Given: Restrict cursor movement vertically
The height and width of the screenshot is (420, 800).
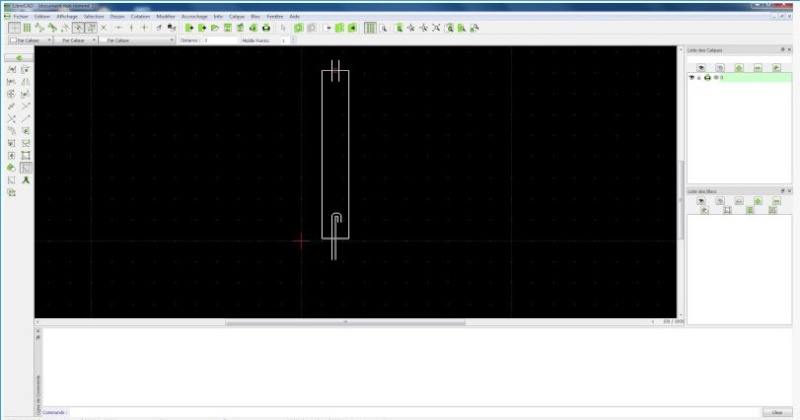Looking at the screenshot, I should (131, 28).
